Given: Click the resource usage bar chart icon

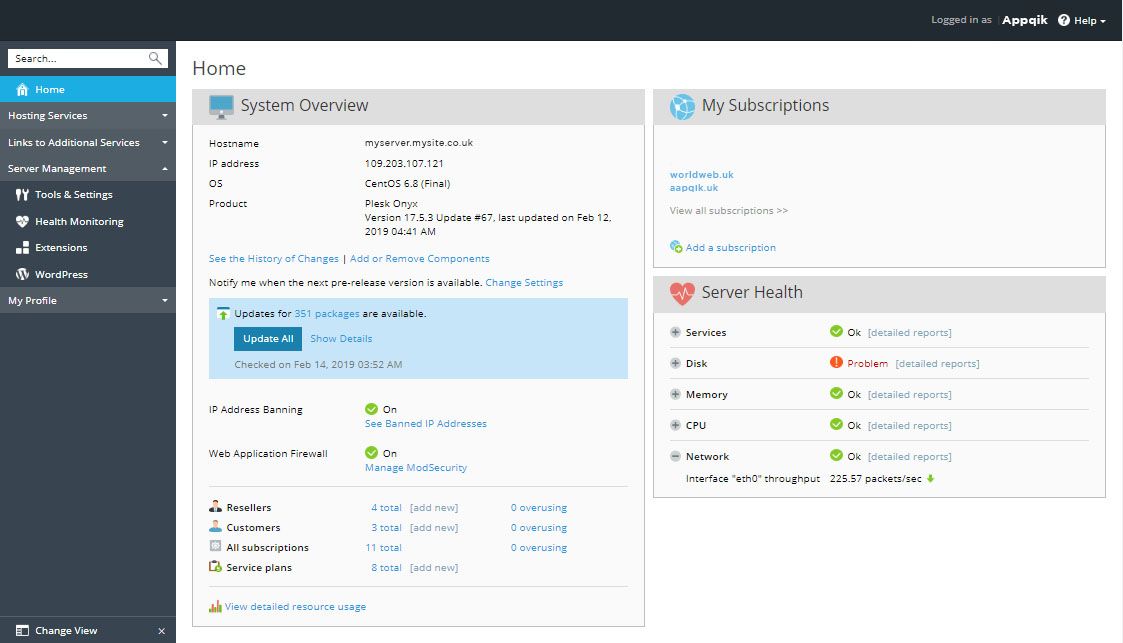Looking at the screenshot, I should pos(215,606).
